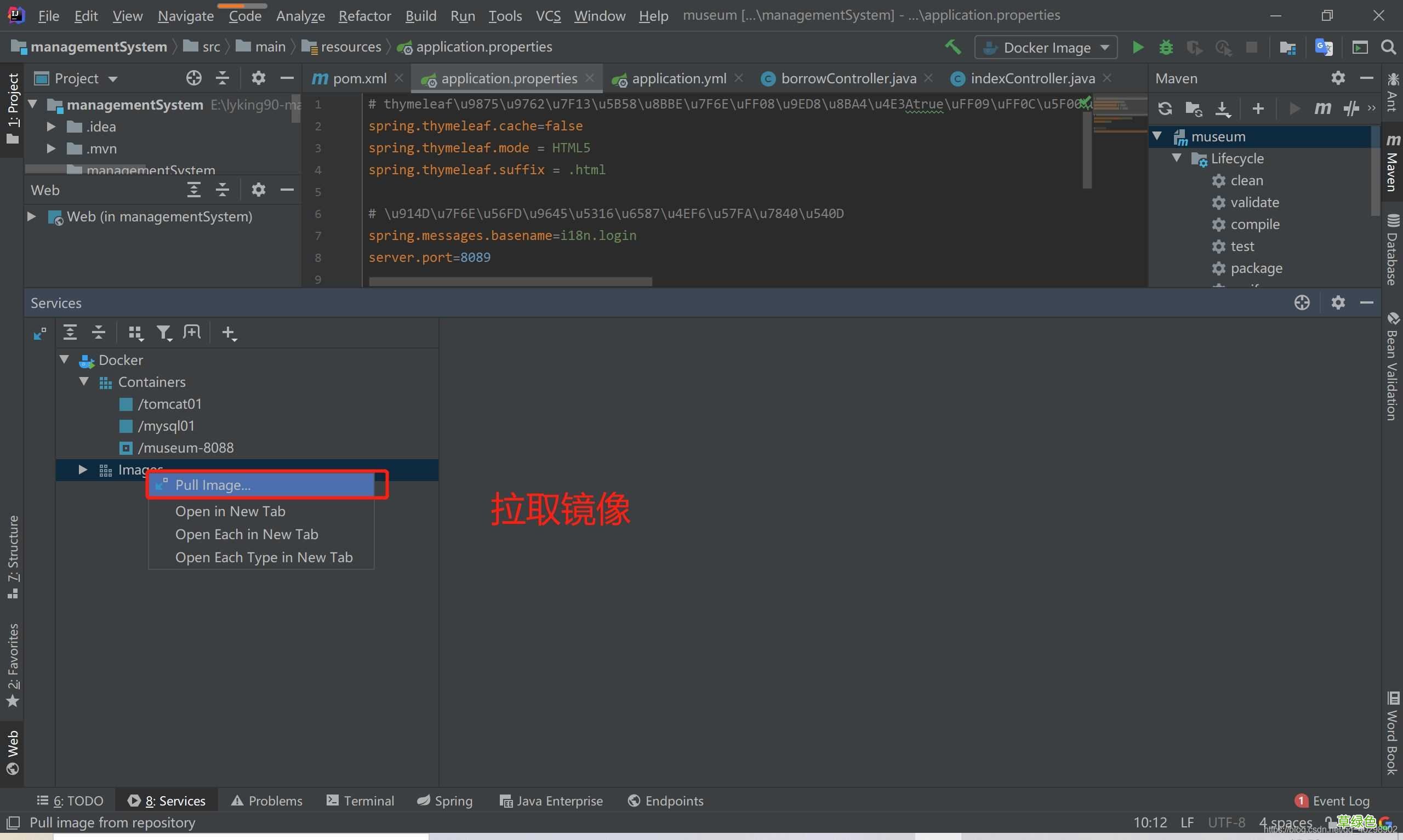
Task: Toggle Maven offline mode icon
Action: click(x=1351, y=108)
